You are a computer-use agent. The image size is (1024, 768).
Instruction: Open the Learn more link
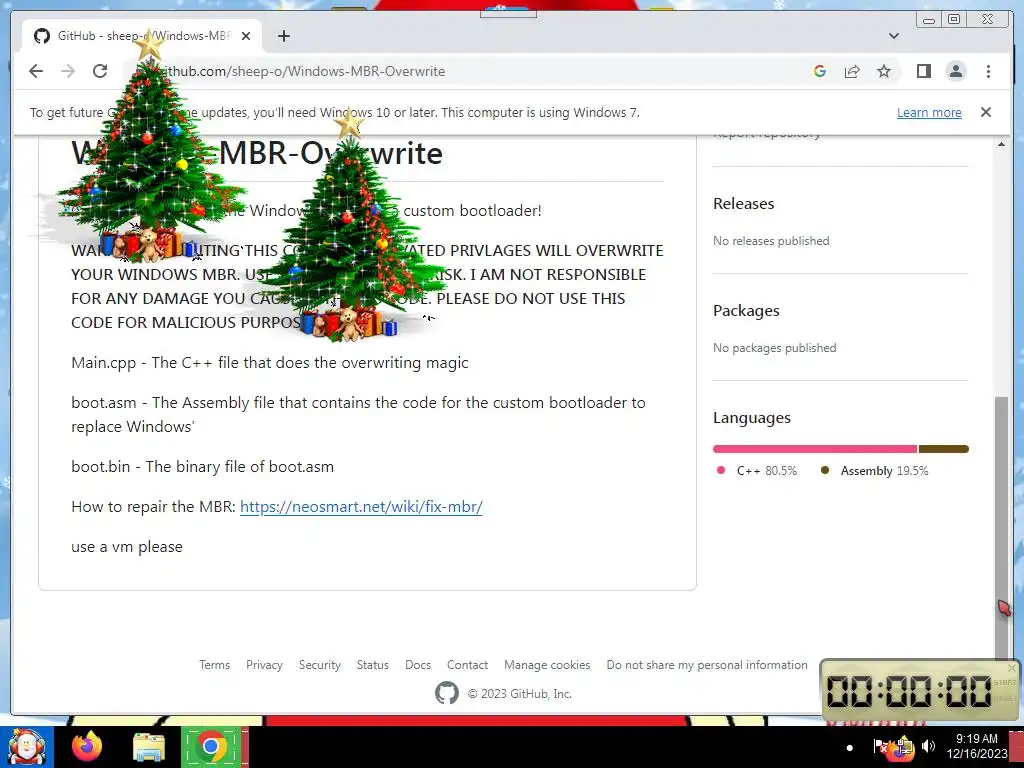[929, 112]
